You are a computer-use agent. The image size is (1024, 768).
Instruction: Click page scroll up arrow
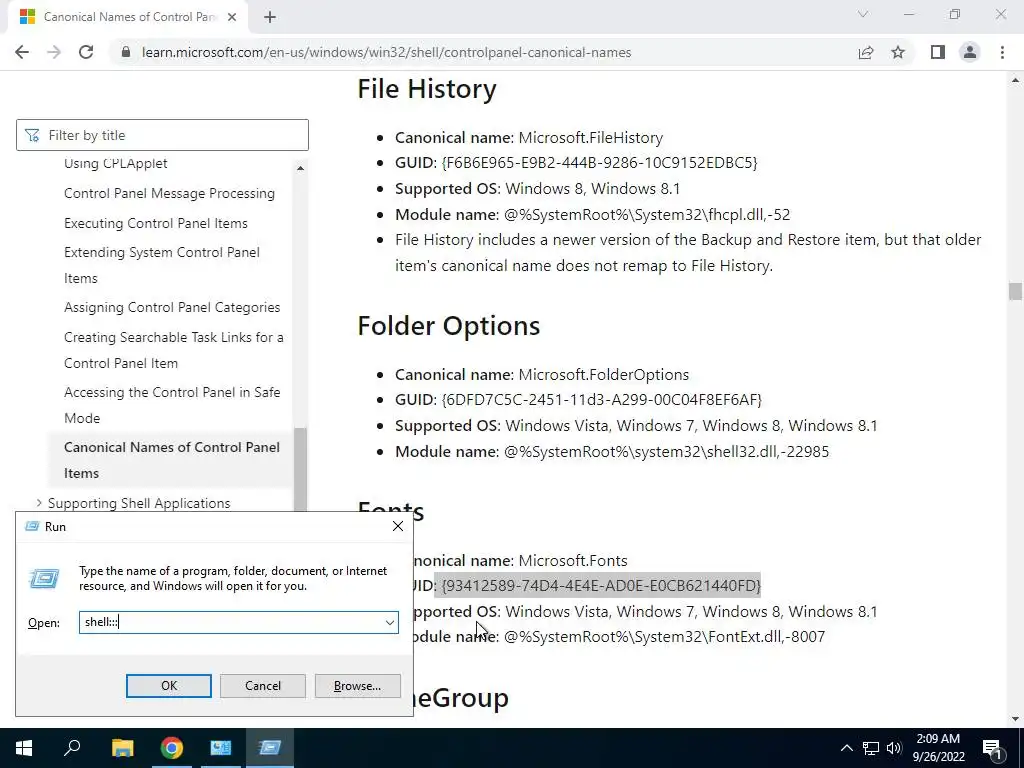(1015, 80)
